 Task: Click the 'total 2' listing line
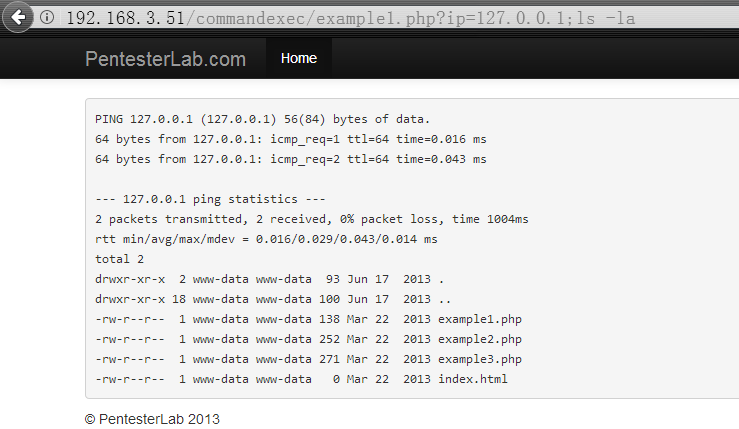click(119, 259)
